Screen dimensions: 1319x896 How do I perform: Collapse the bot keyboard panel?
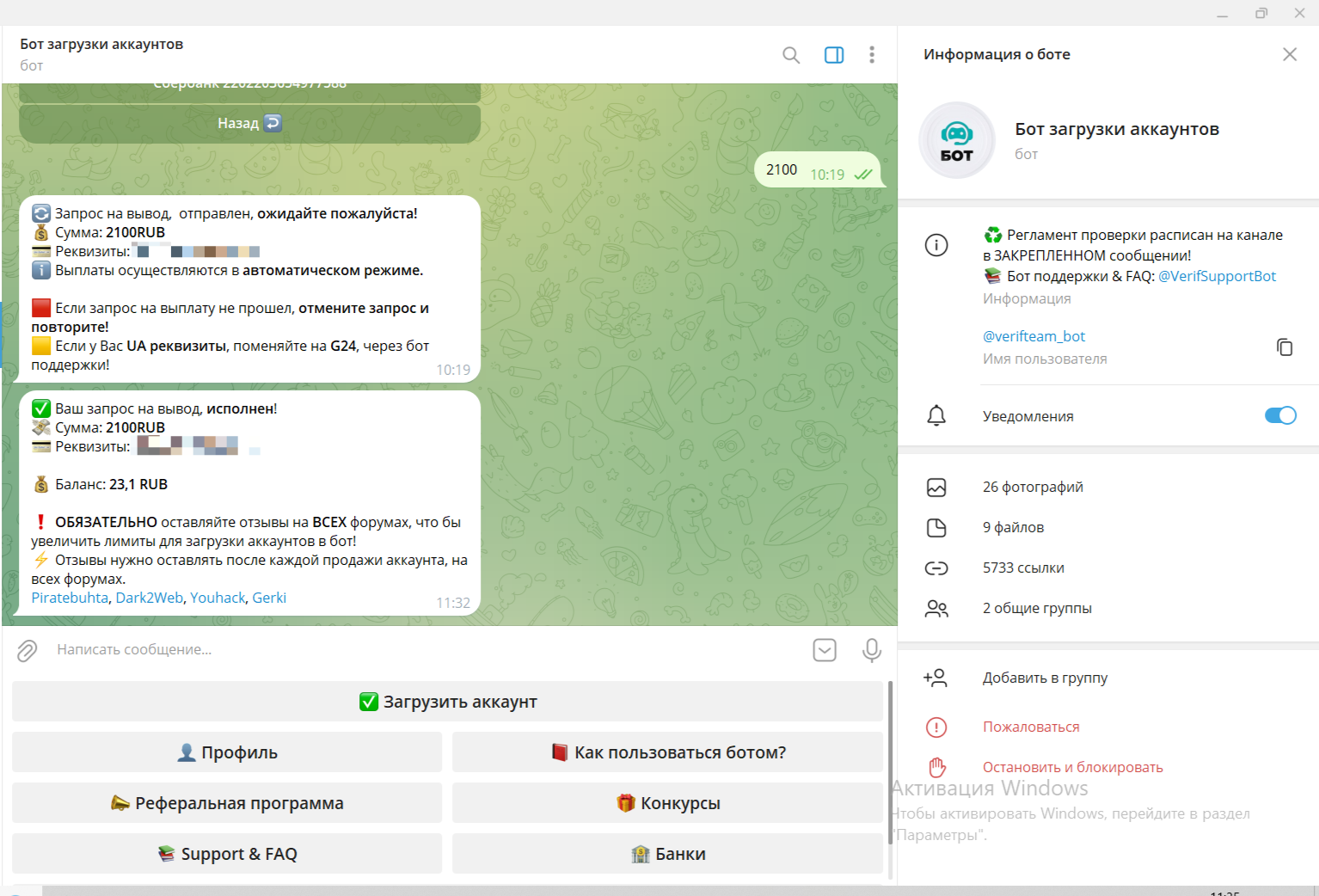click(x=824, y=650)
